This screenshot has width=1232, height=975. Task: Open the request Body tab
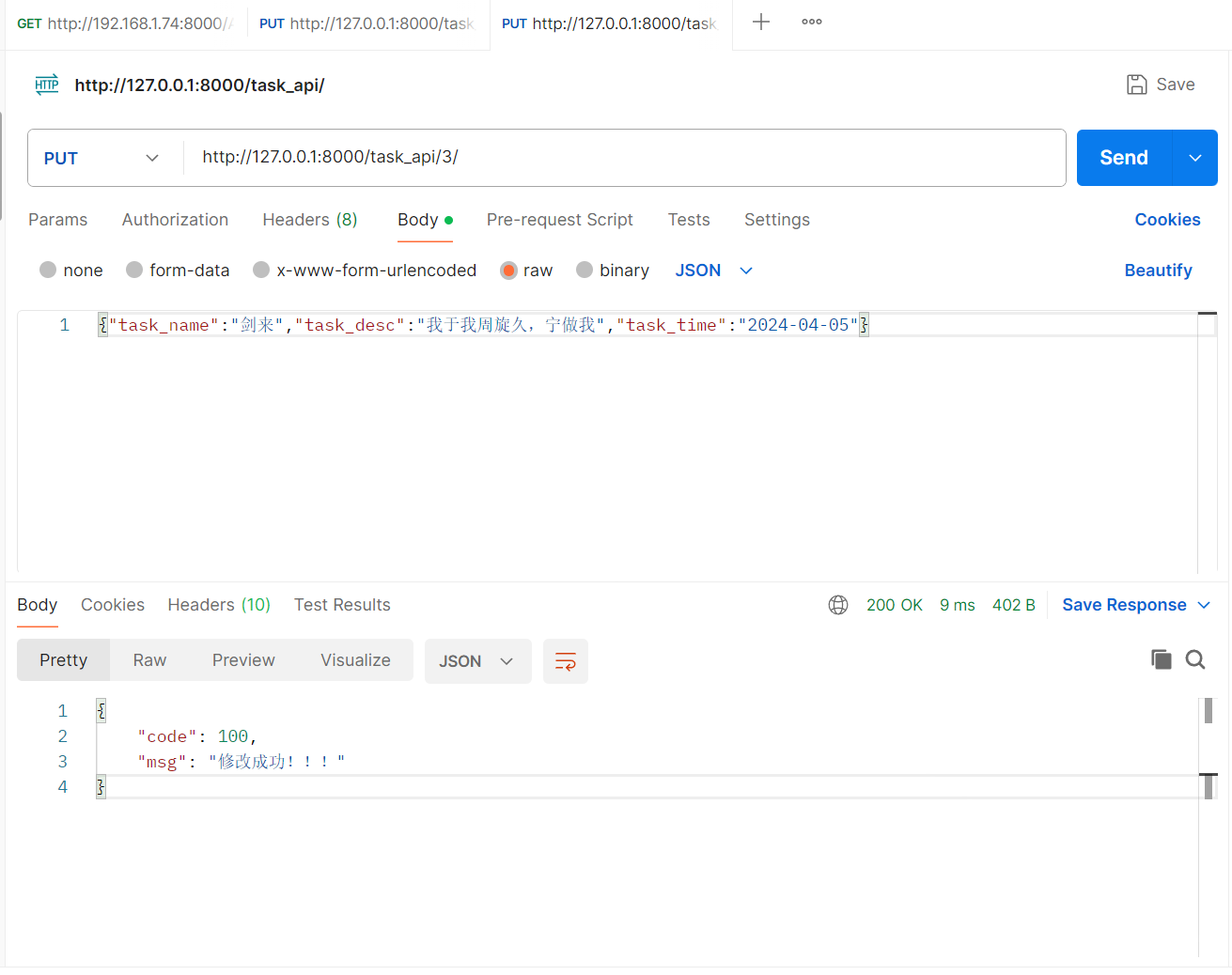425,220
